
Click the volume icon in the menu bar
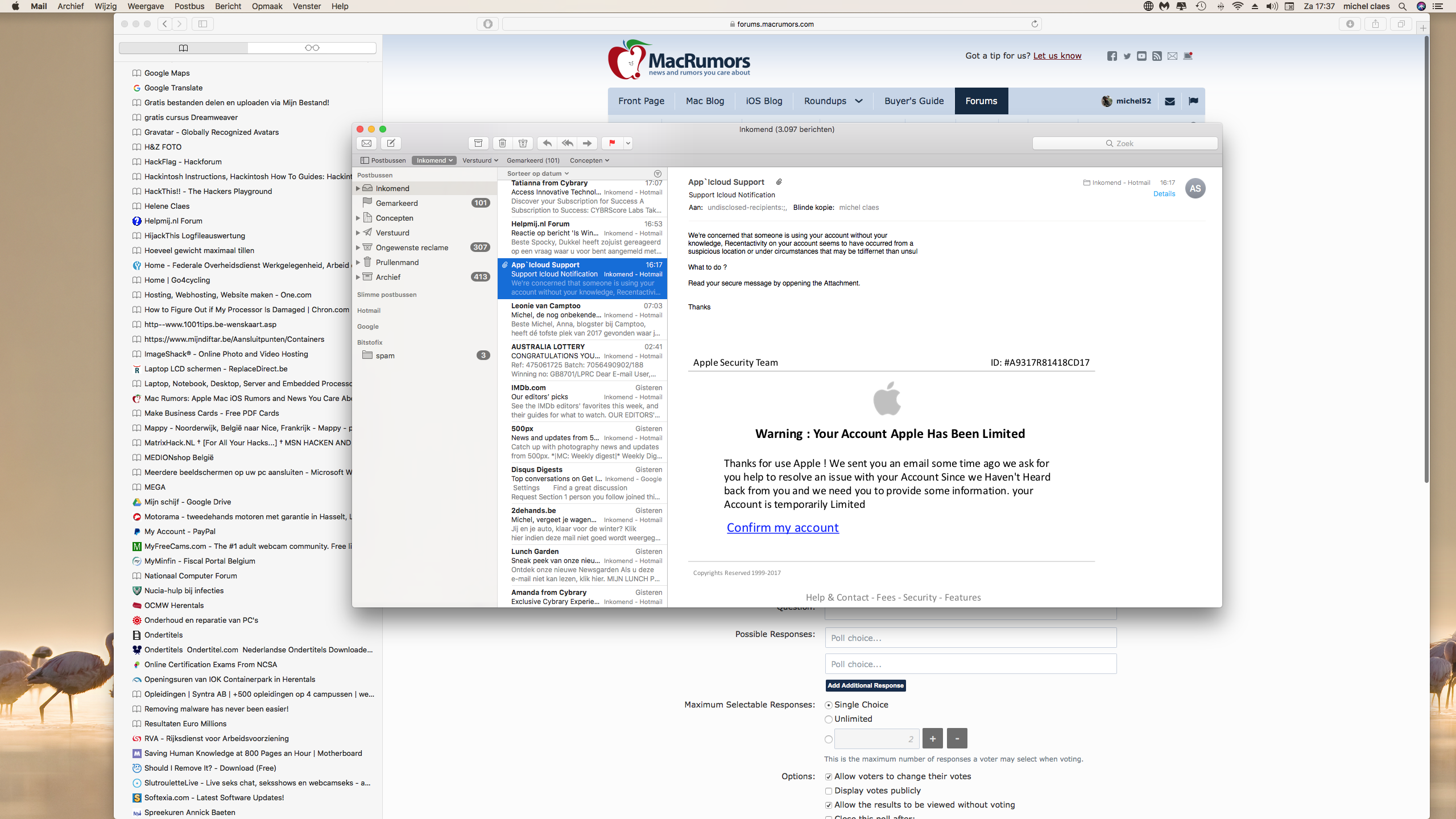1272,6
